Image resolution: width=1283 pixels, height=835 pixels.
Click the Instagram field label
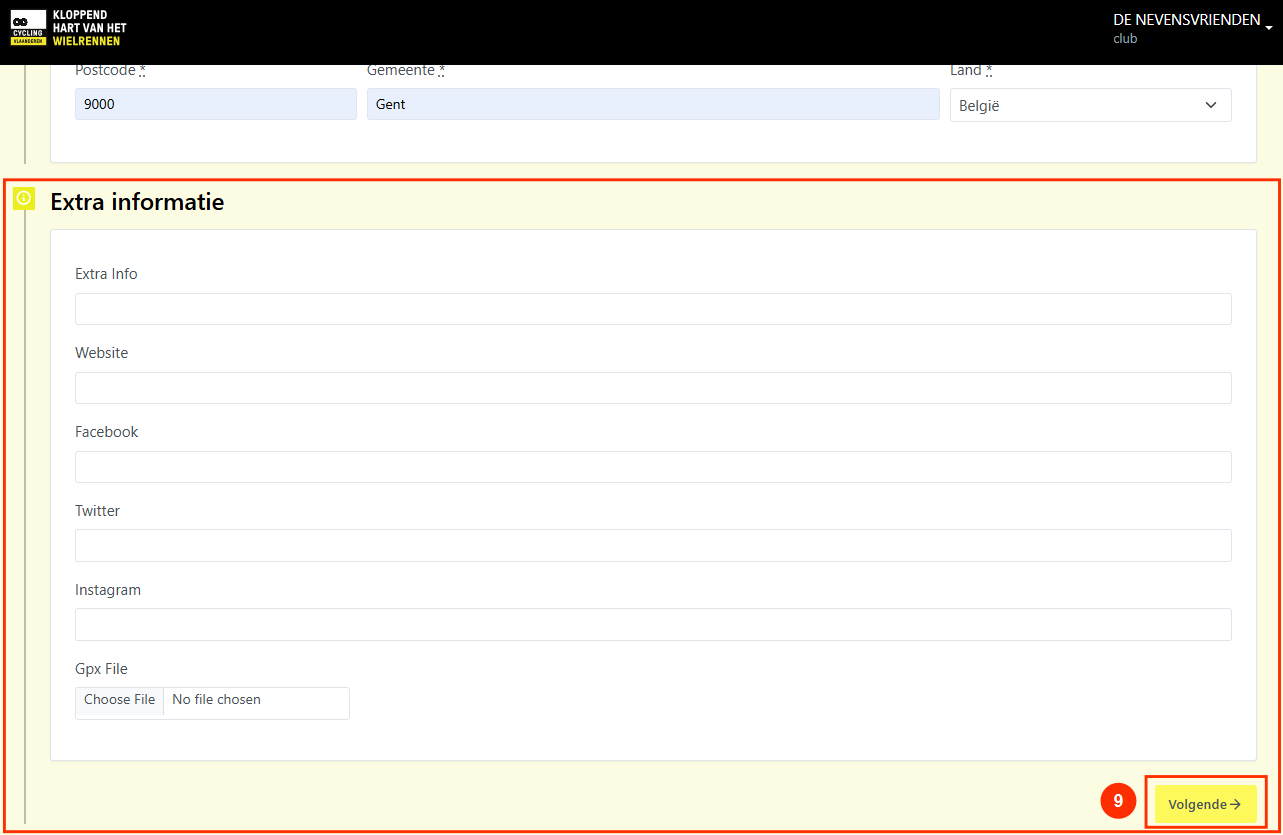coord(108,590)
